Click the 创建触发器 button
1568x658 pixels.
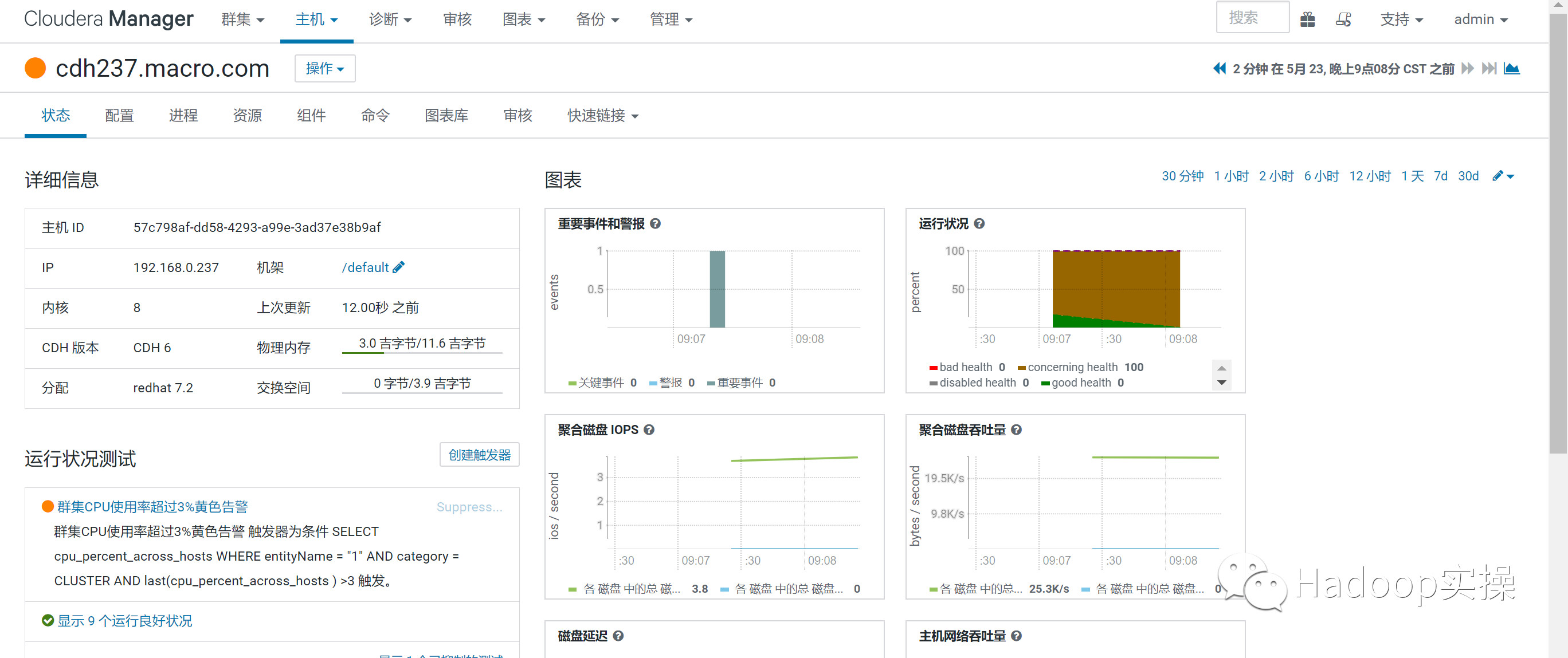[x=479, y=455]
